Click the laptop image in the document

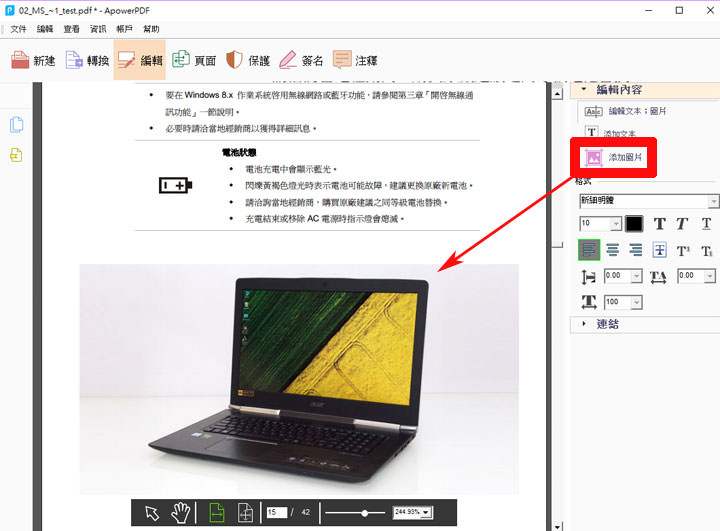[x=299, y=379]
